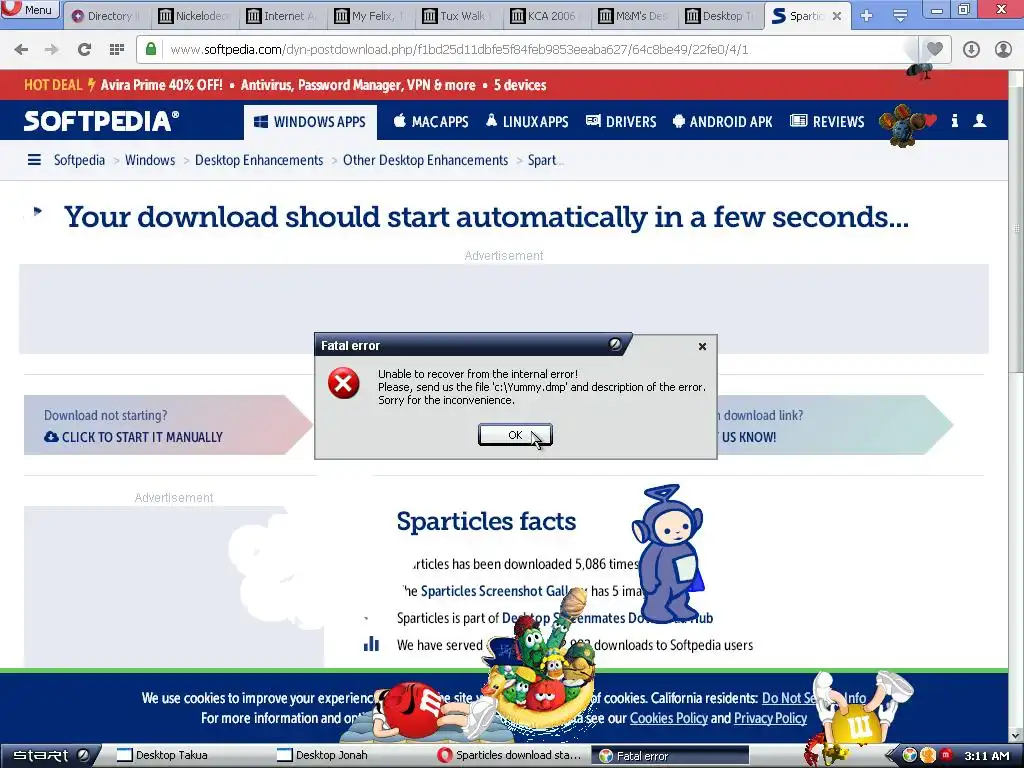Switch to the My Felix browser tab
The width and height of the screenshot is (1024, 768).
click(x=370, y=16)
